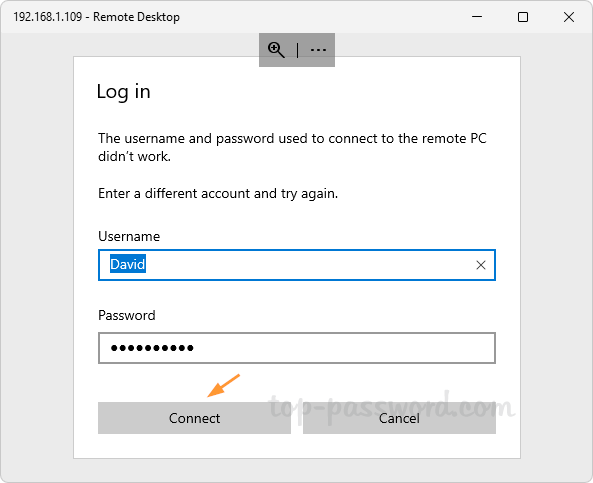Click the Connect button
This screenshot has height=483, width=593.
194,418
